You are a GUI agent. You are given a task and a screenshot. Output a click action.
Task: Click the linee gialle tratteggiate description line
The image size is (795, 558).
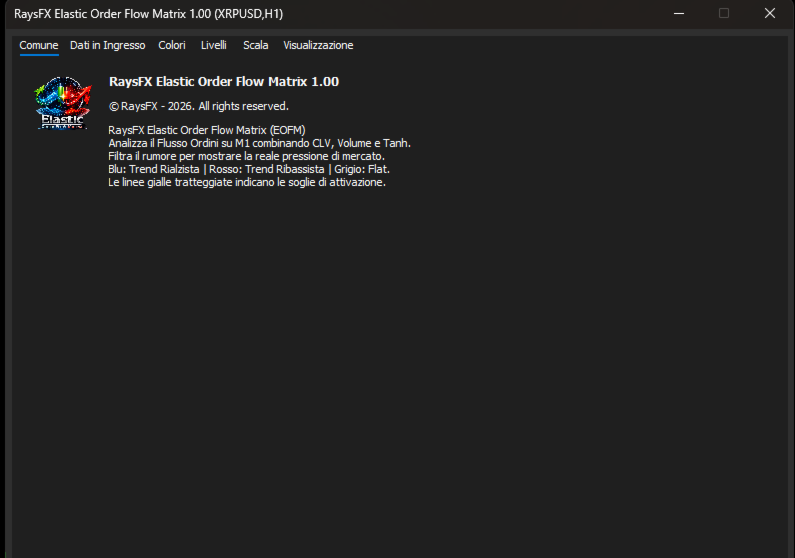(x=247, y=182)
